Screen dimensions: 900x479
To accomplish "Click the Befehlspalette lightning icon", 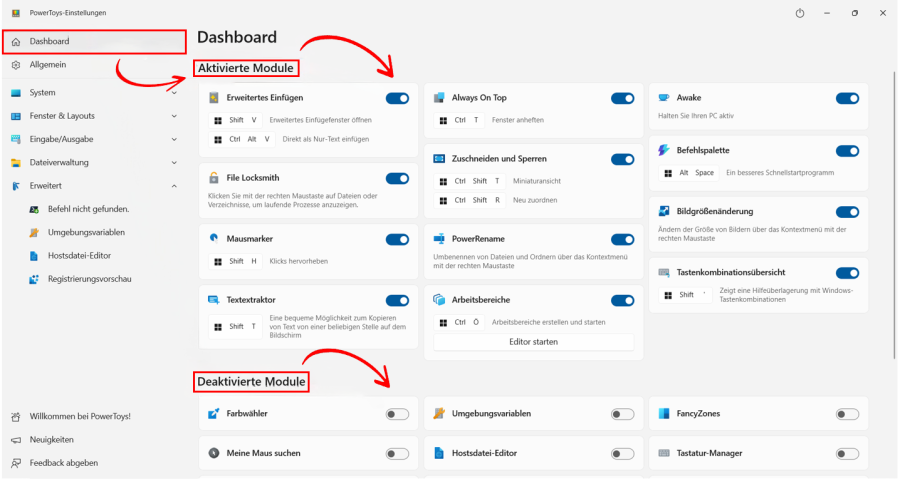I will tap(664, 150).
